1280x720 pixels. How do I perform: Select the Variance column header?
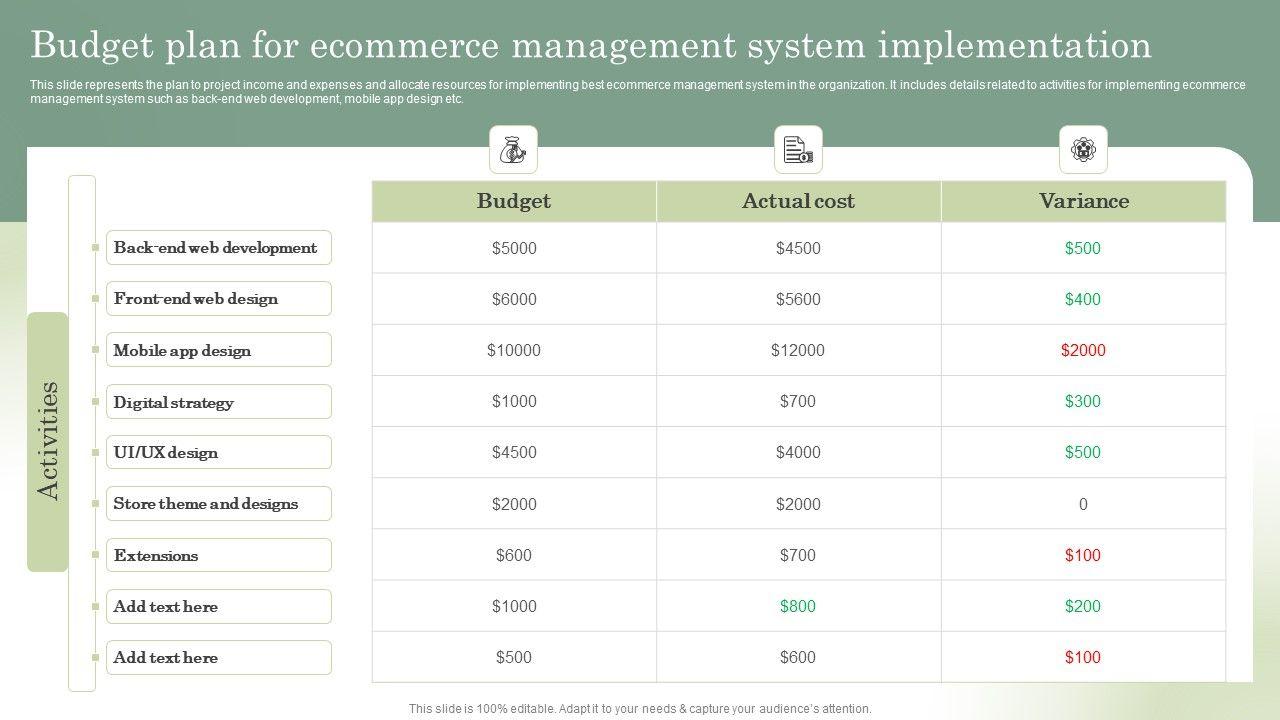pyautogui.click(x=1083, y=201)
